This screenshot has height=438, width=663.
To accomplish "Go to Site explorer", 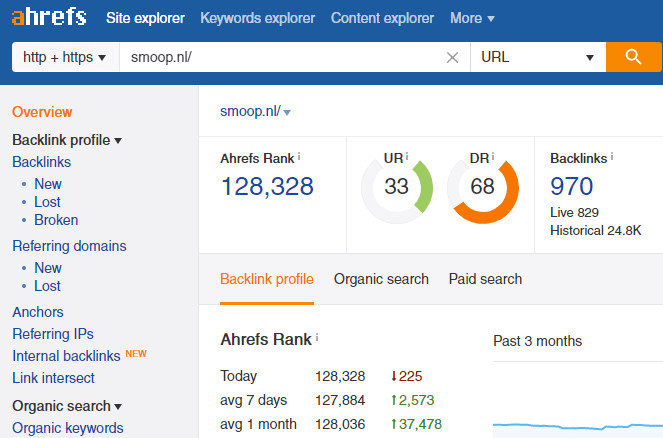I will (x=145, y=18).
